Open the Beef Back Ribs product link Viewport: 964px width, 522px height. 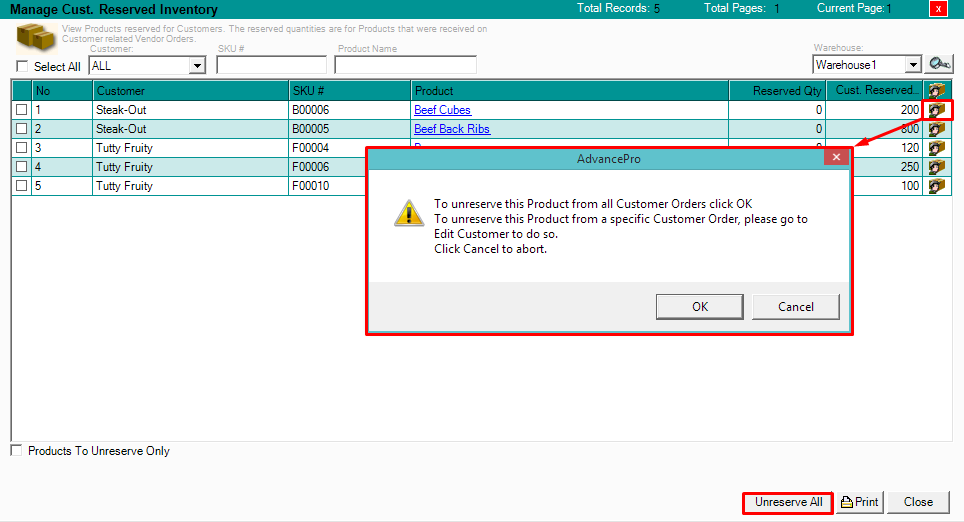point(452,129)
